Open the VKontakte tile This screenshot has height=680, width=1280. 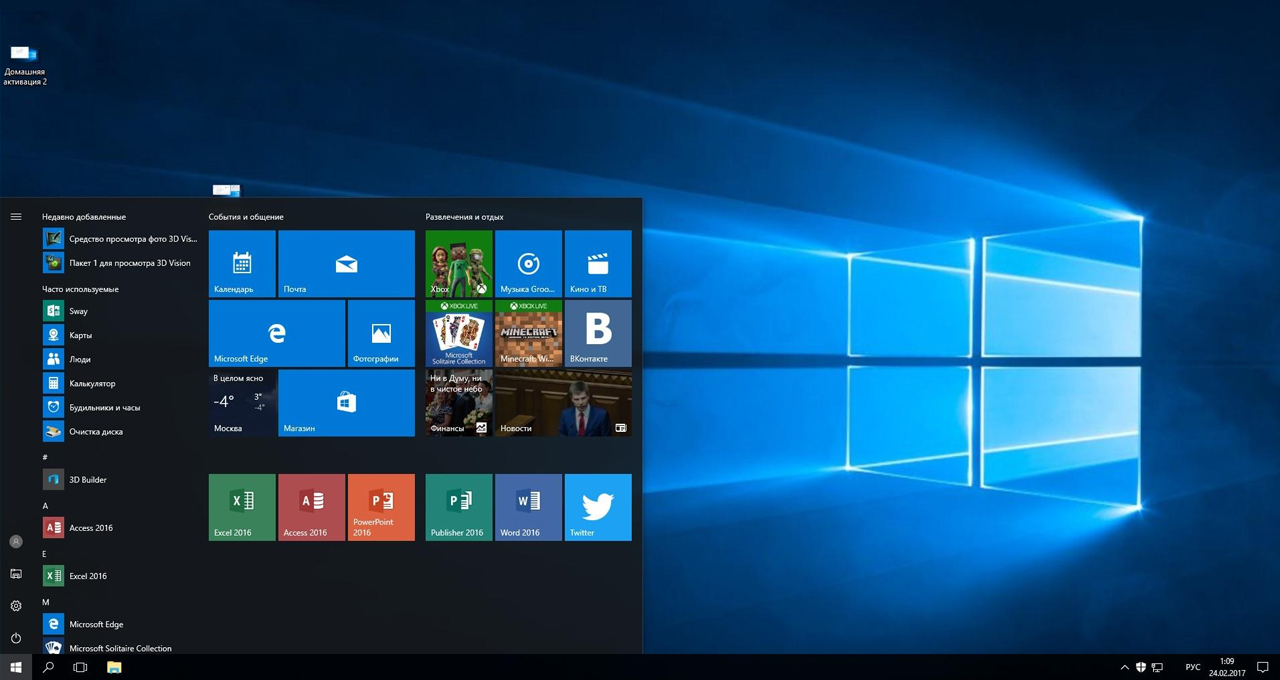[x=598, y=333]
